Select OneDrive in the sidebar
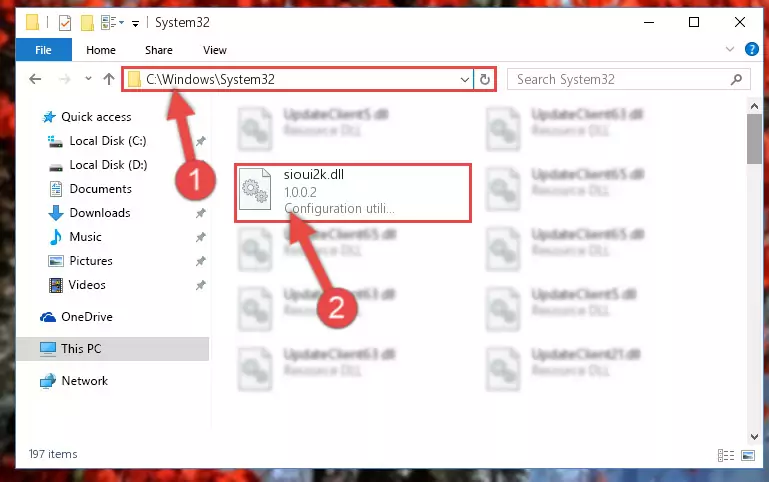This screenshot has height=482, width=769. (86, 317)
